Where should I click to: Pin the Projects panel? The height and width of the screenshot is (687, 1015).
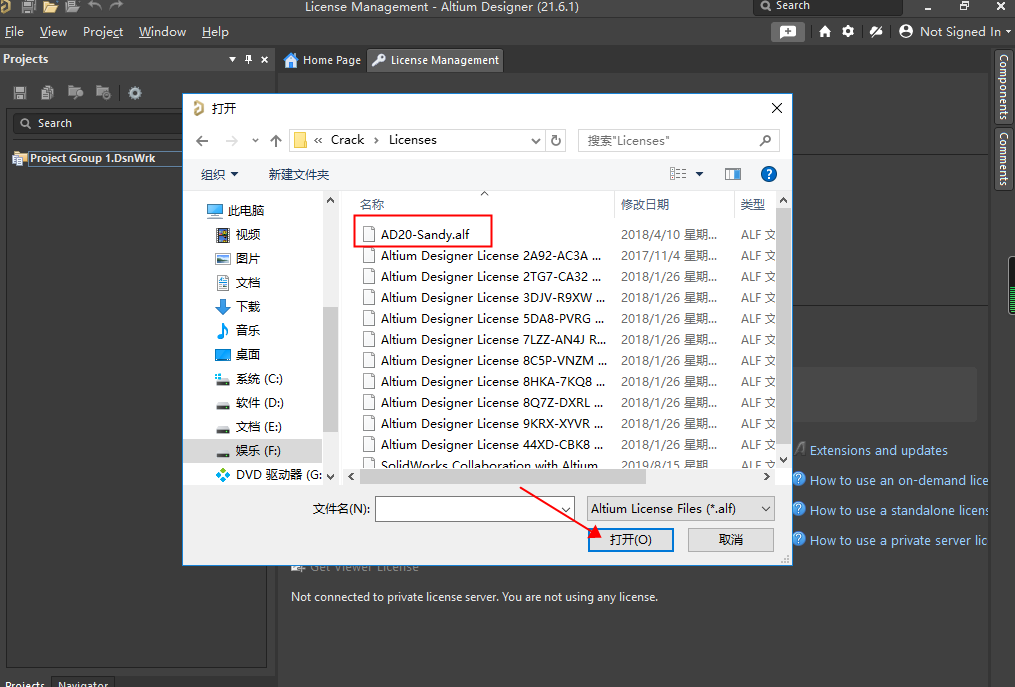click(x=248, y=60)
